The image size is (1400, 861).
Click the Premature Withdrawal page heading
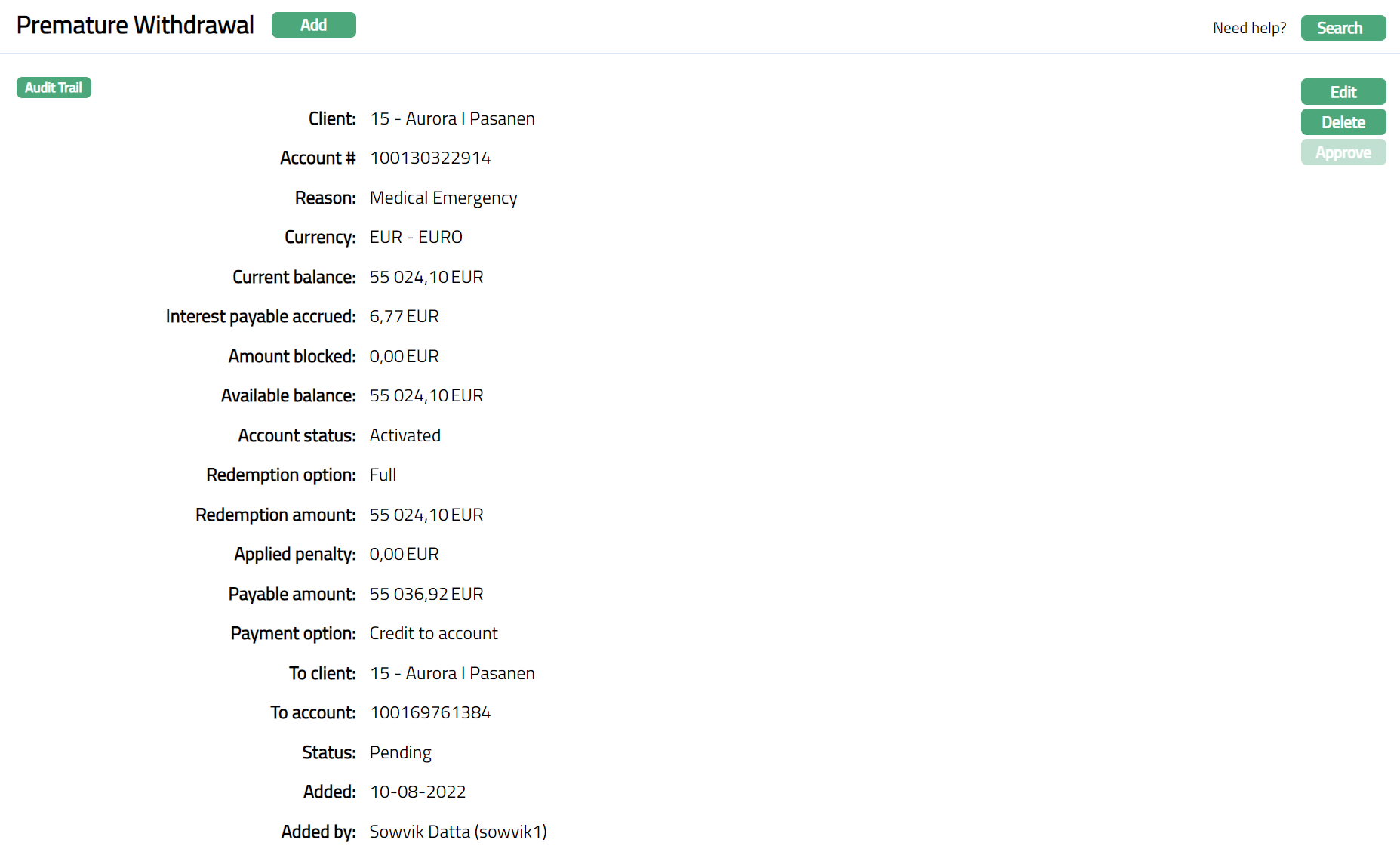click(135, 25)
